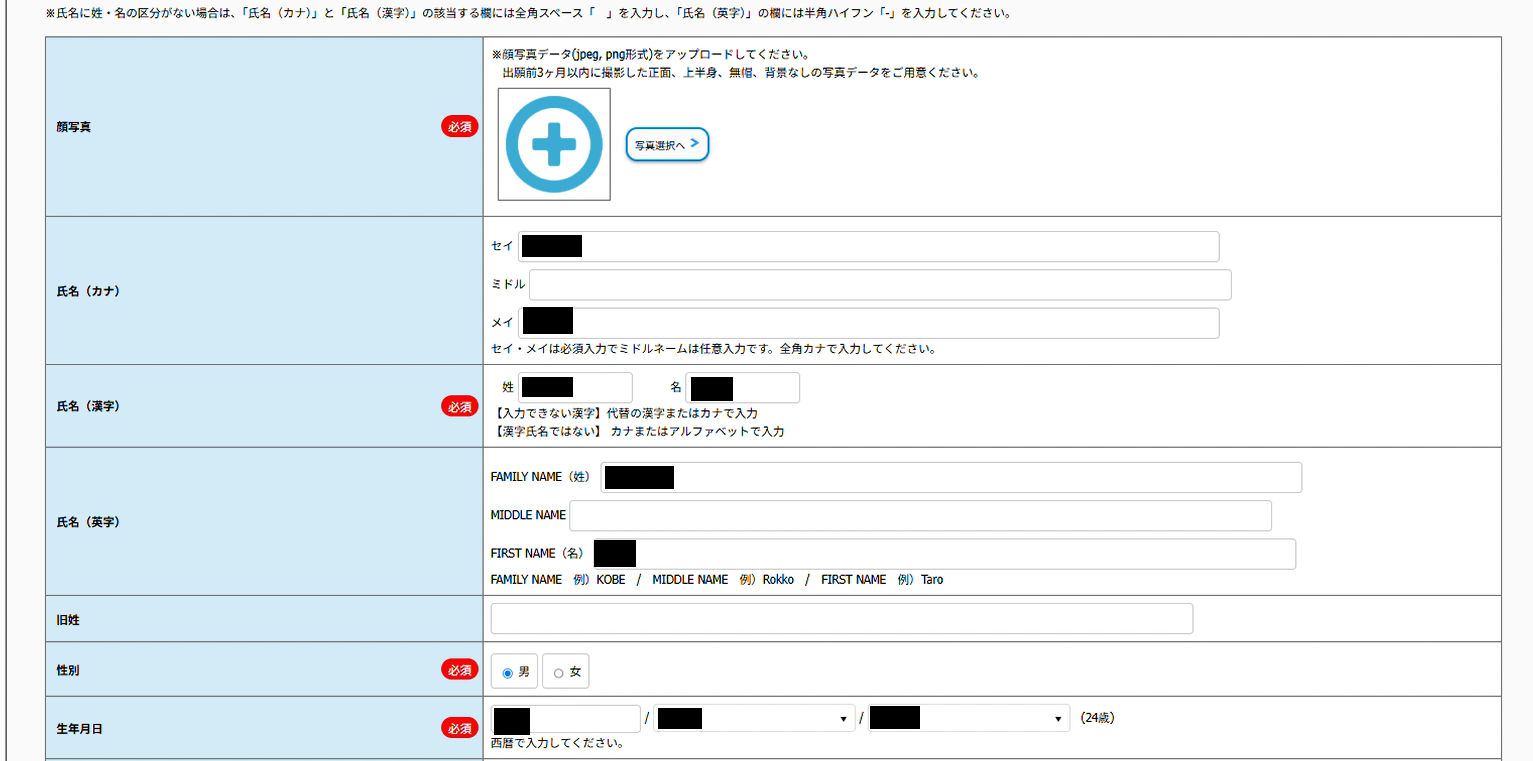Click the 必須 badge beside 氏名（漢字）

(x=459, y=406)
